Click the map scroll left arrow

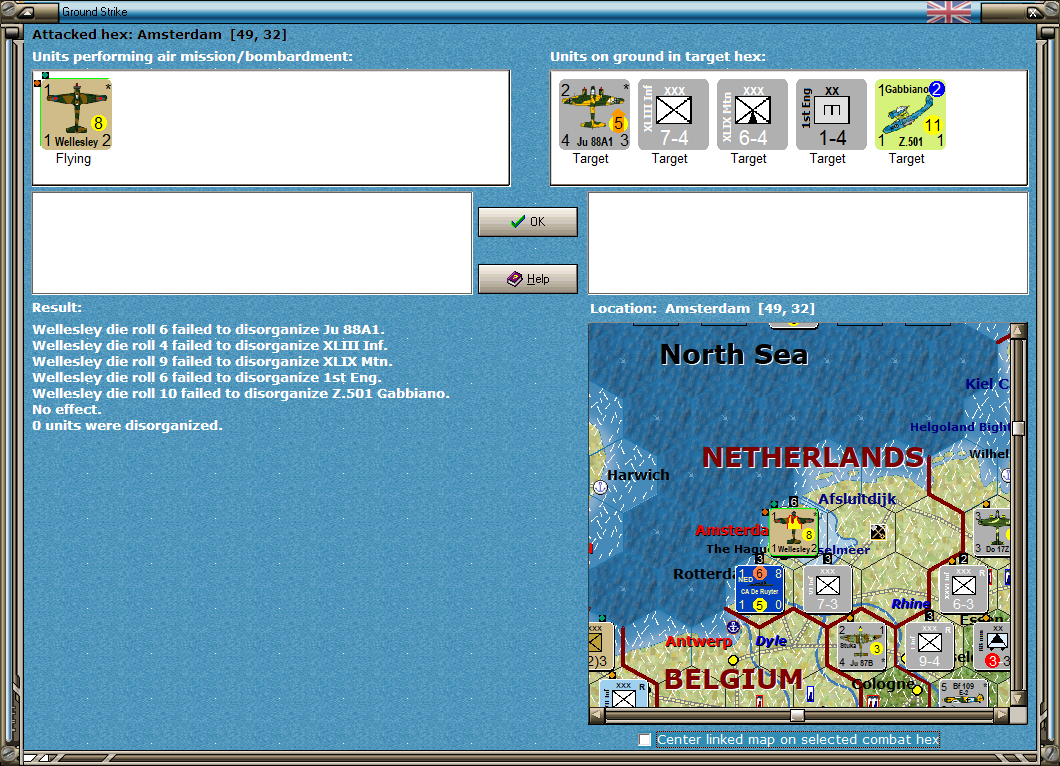coord(596,715)
